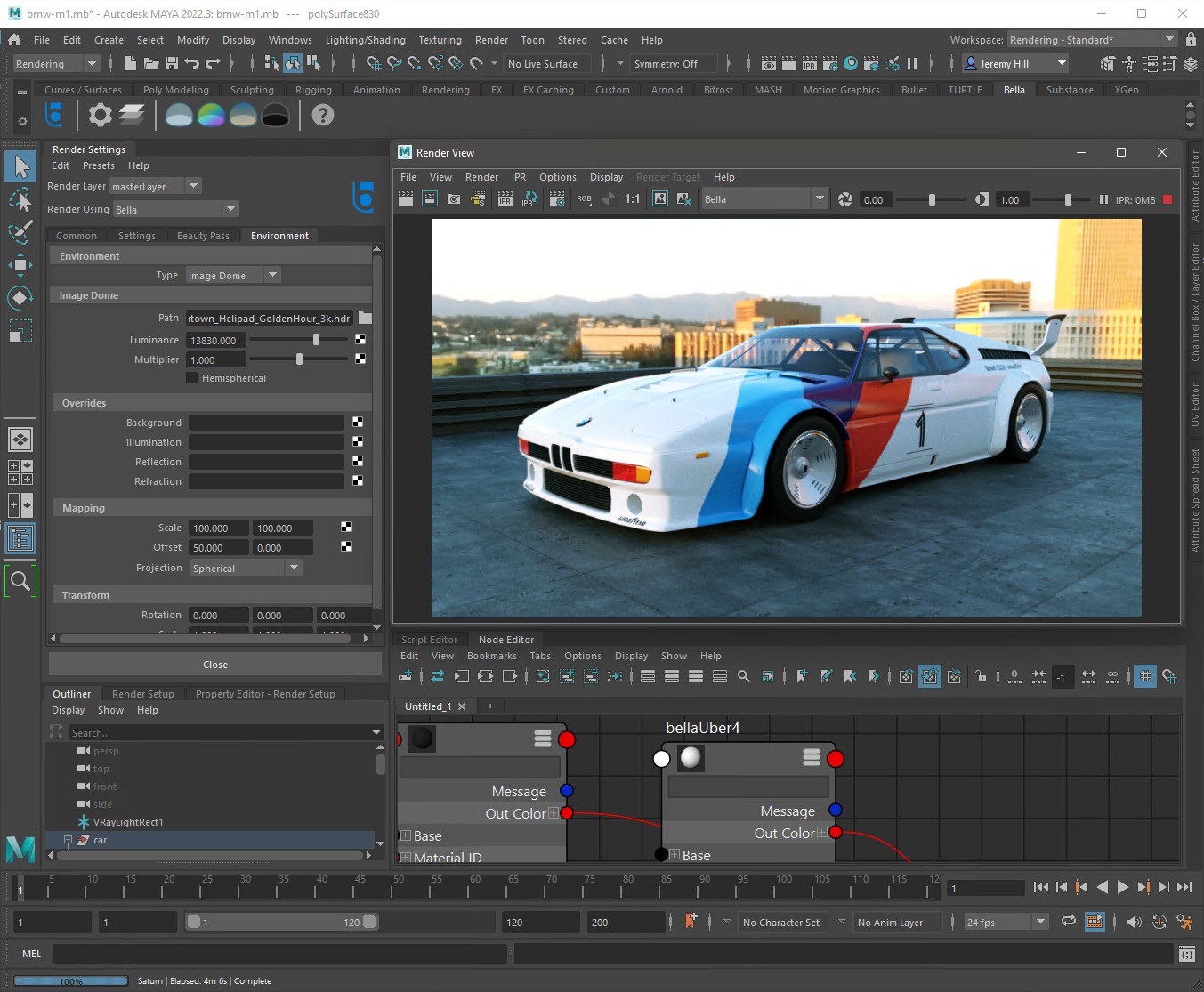Adjust the Multiplier slider handle
The height and width of the screenshot is (992, 1204).
click(299, 359)
